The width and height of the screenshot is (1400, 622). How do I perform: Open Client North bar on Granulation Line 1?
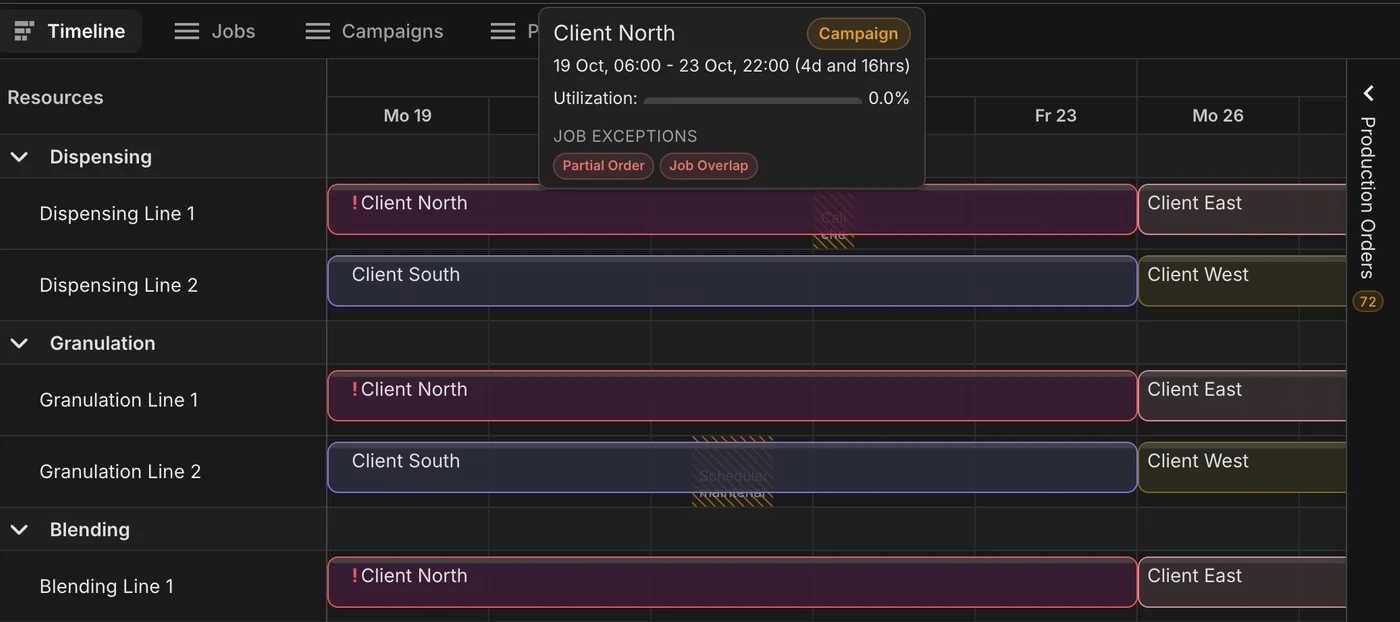click(732, 396)
